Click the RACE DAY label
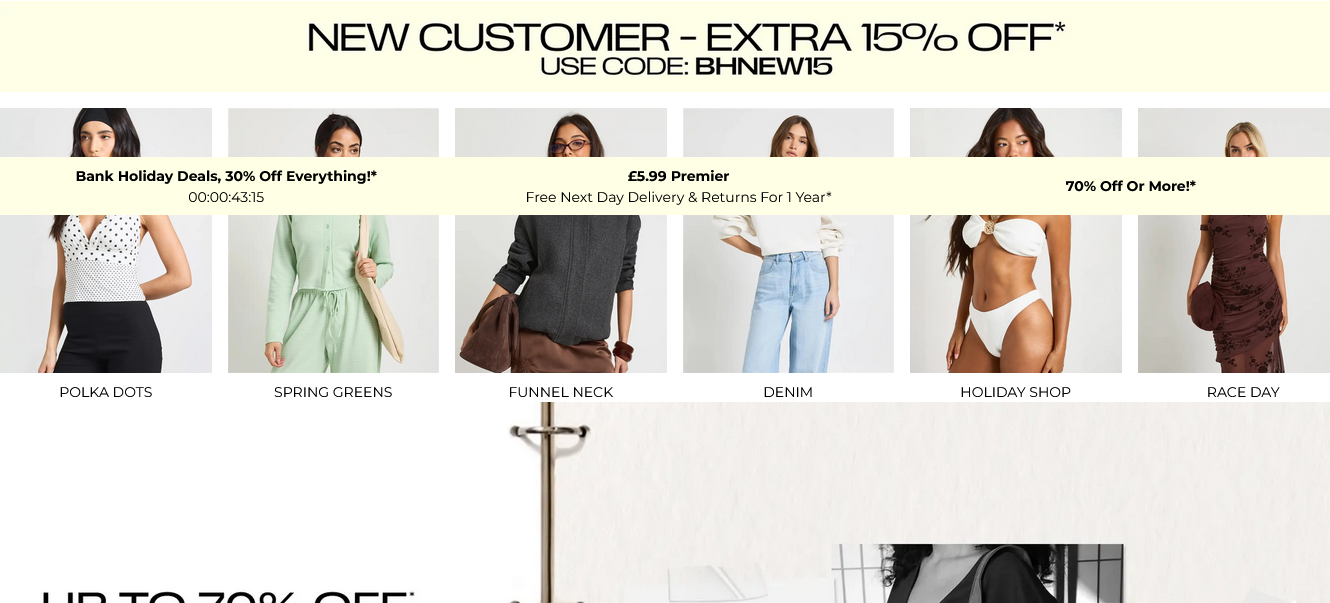This screenshot has height=603, width=1330. [1243, 392]
